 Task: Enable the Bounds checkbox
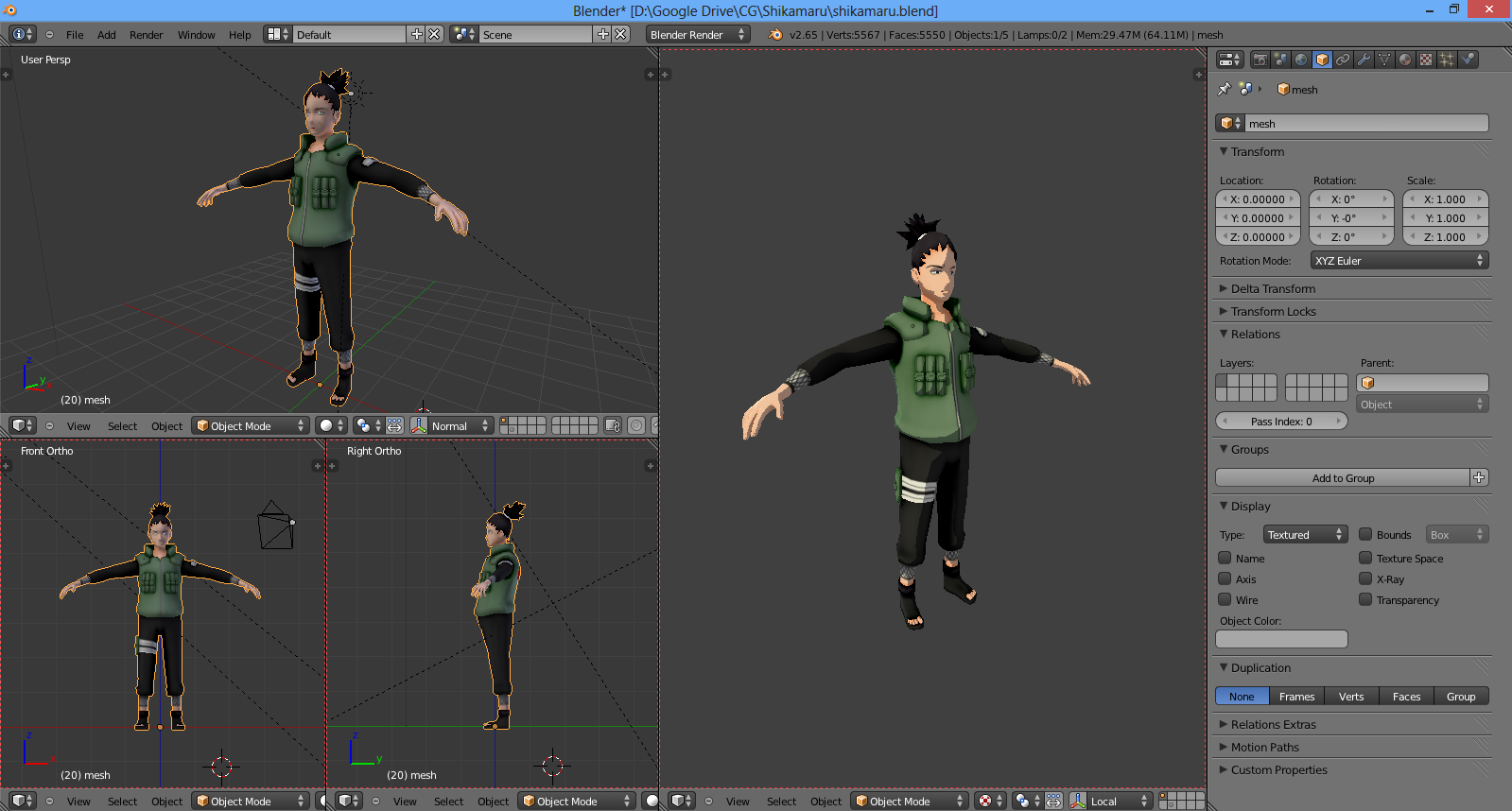click(x=1365, y=534)
